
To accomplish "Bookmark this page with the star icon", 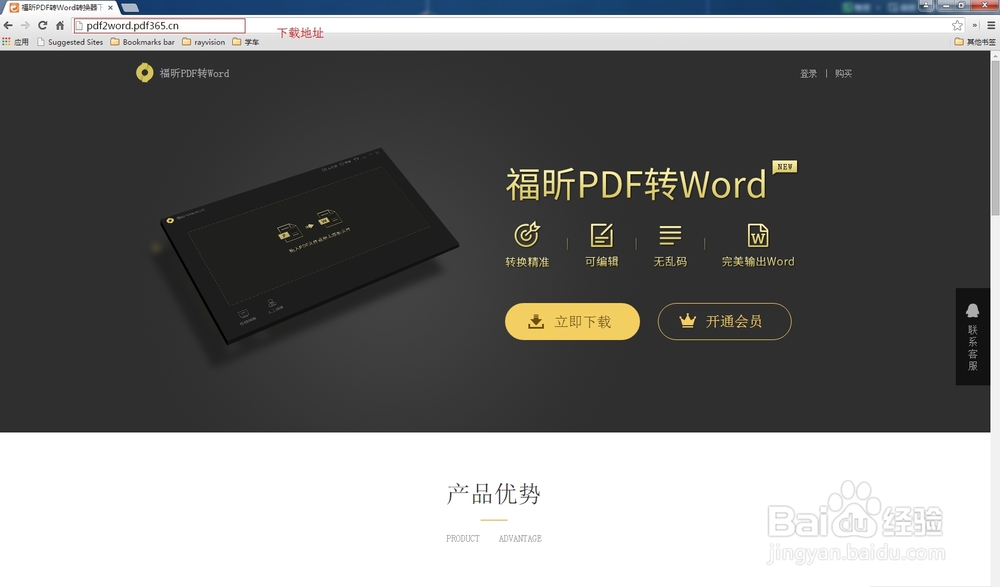I will 957,26.
